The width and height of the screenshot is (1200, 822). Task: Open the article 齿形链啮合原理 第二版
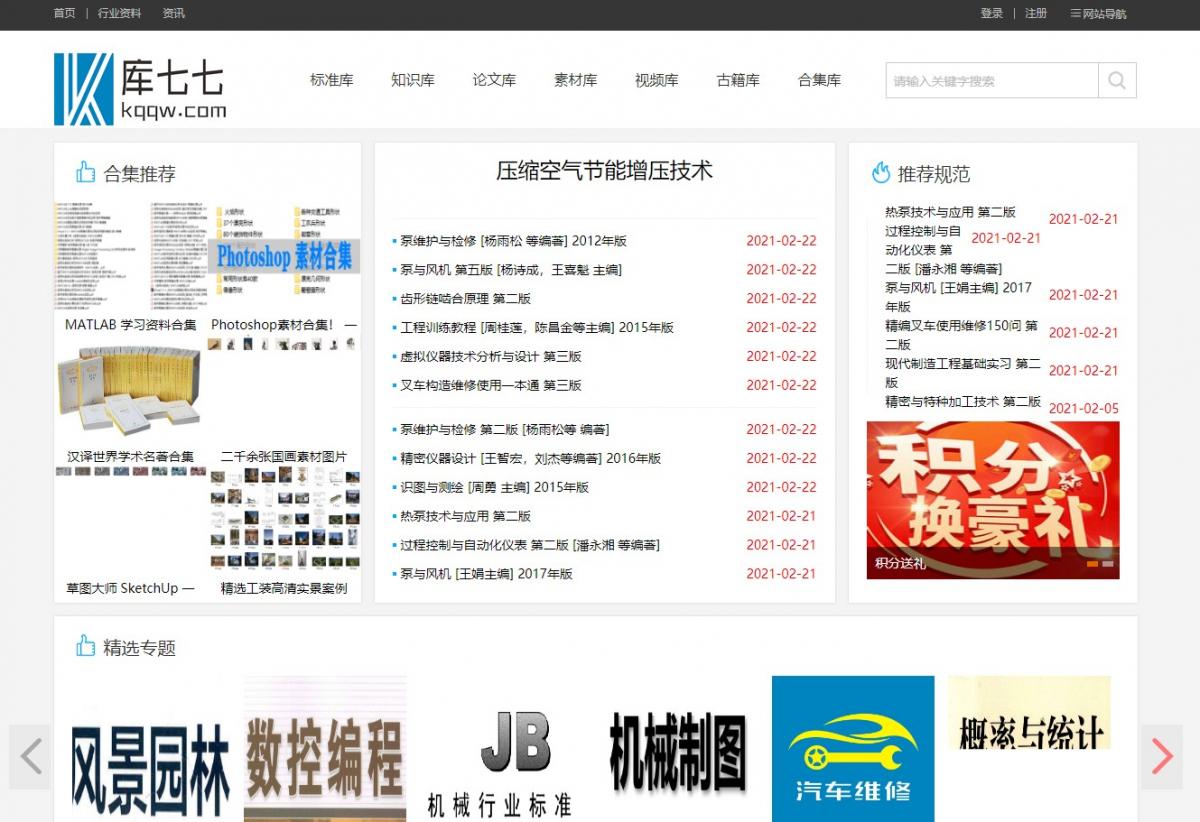465,299
